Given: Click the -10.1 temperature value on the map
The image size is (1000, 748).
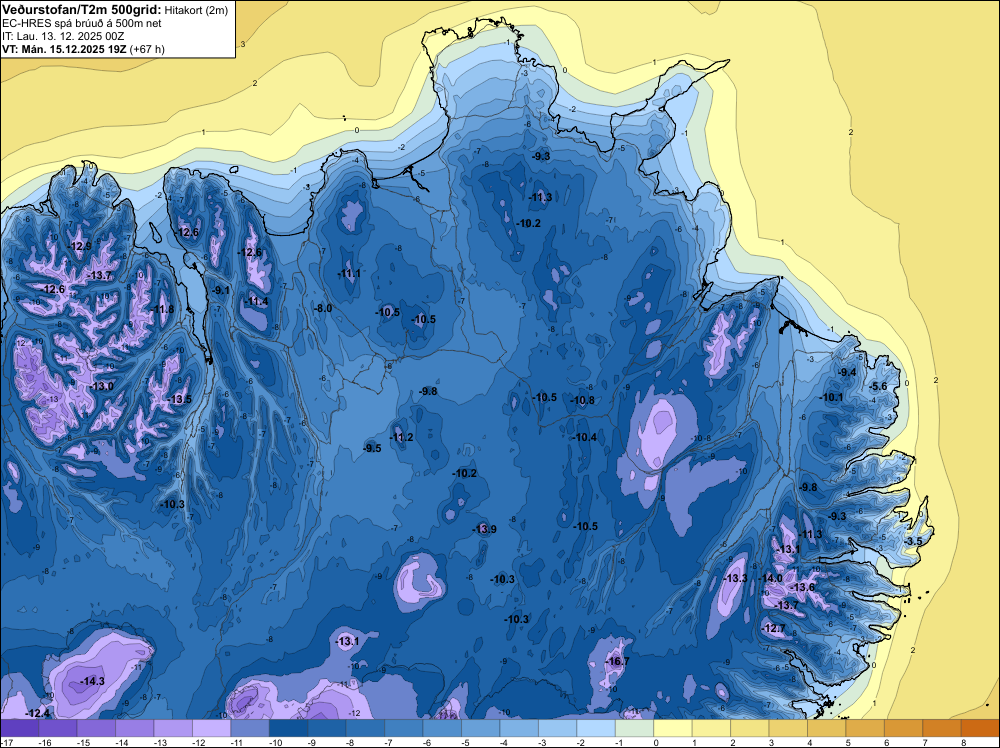Looking at the screenshot, I should click(x=832, y=397).
